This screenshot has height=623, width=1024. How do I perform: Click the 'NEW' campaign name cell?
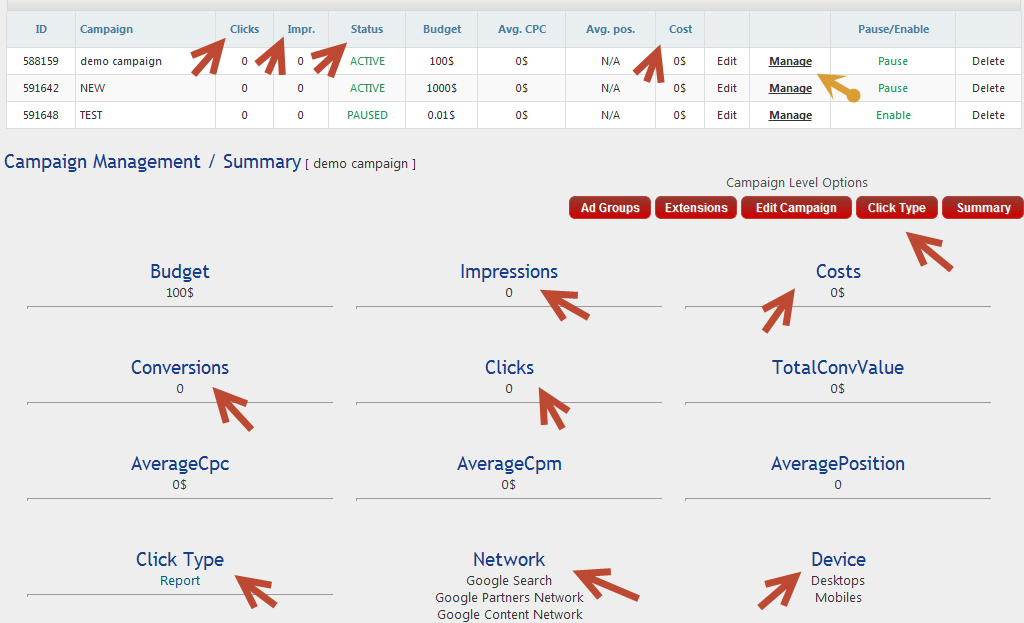(145, 88)
